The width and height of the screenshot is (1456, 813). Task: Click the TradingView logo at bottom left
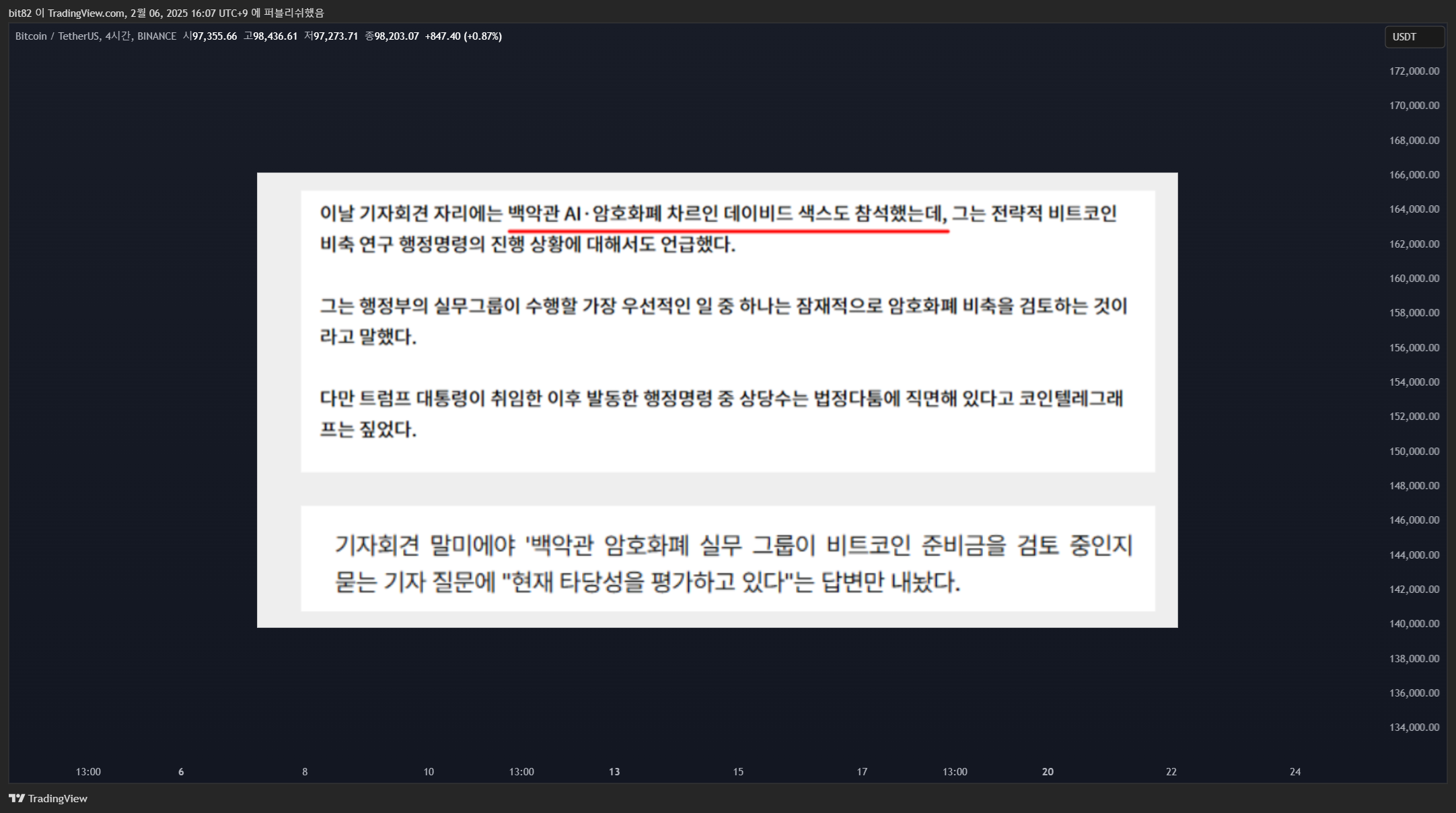48,798
